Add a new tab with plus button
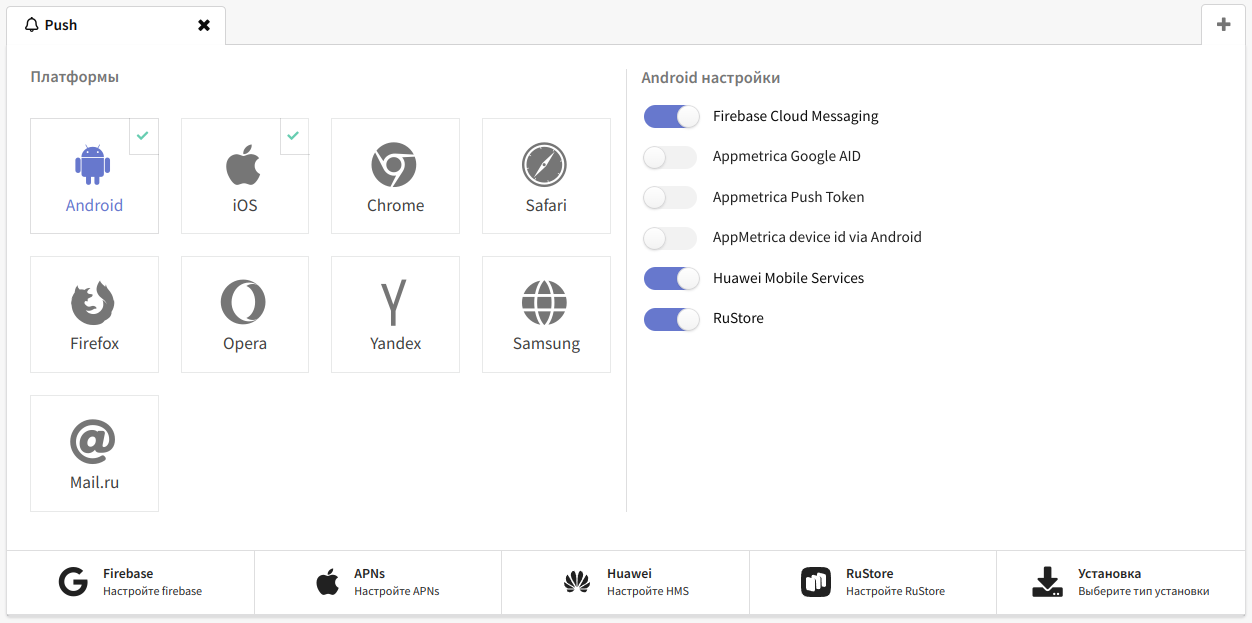1252x623 pixels. pos(1223,25)
